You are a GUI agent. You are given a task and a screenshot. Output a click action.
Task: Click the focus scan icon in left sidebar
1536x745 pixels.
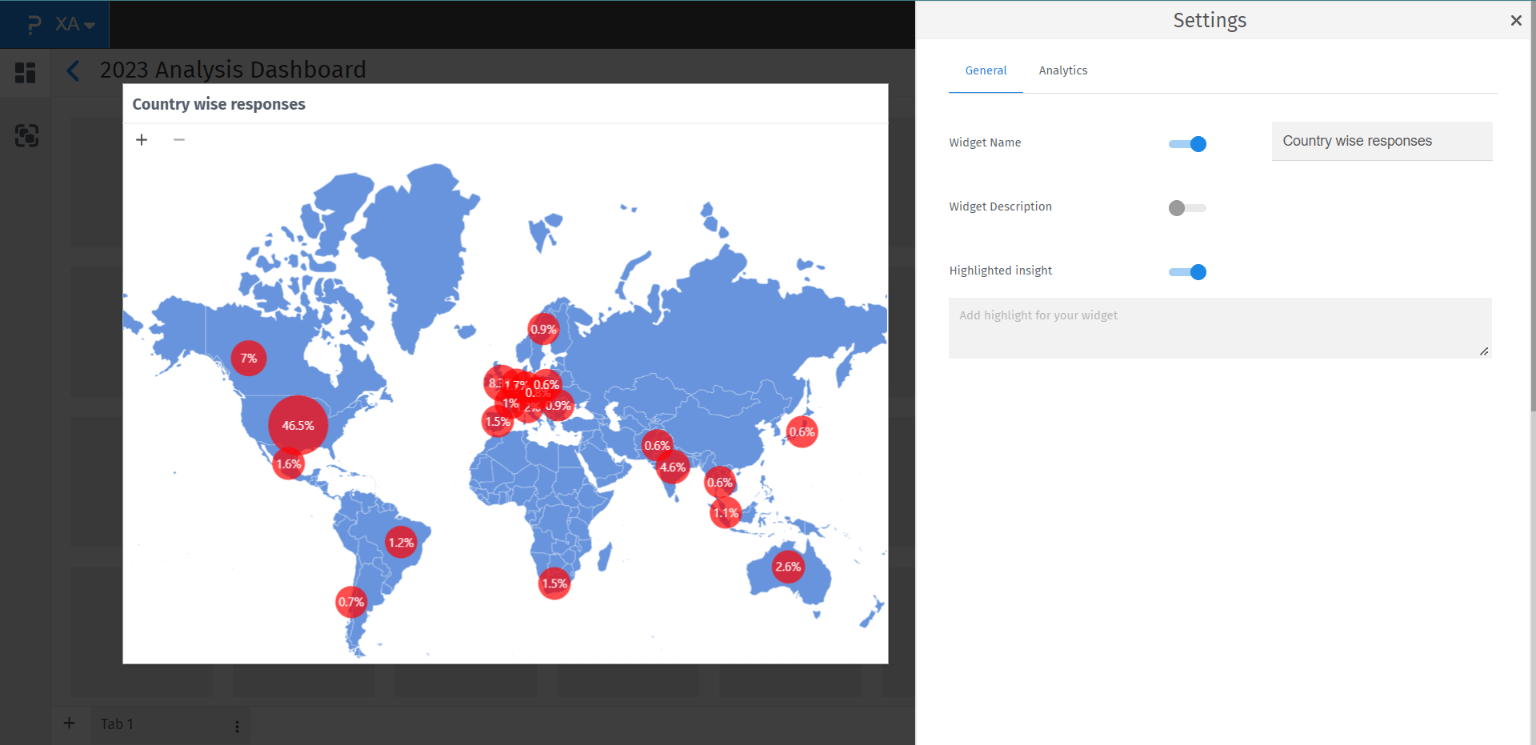(x=26, y=136)
